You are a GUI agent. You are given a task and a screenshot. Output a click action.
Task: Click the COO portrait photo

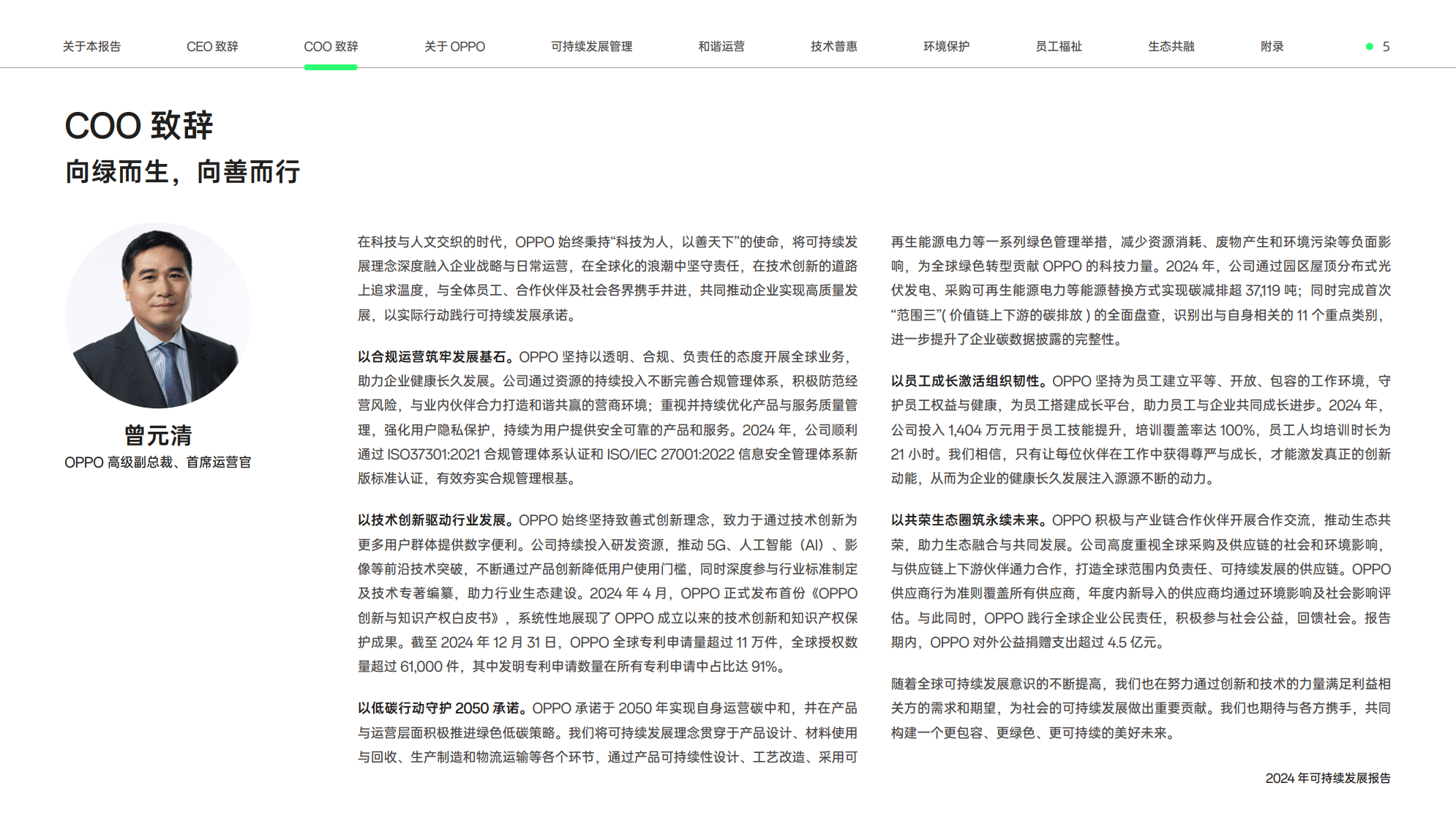pos(158,315)
